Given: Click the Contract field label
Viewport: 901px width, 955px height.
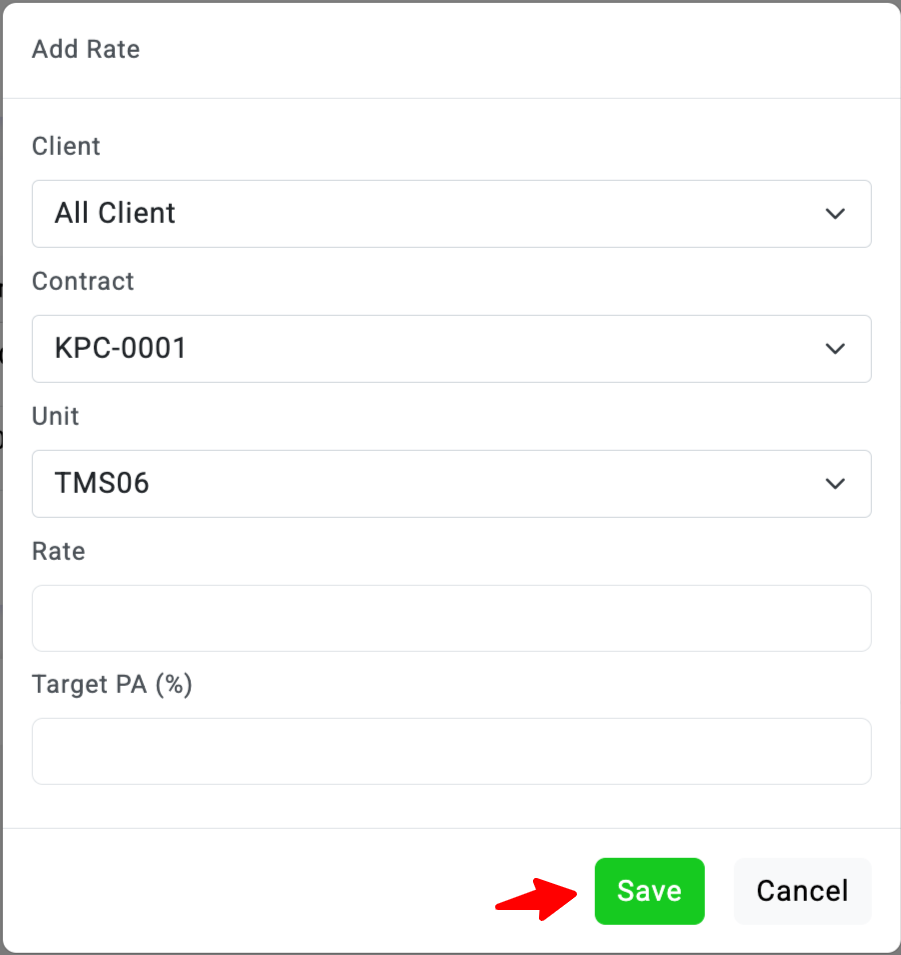Looking at the screenshot, I should click(83, 281).
